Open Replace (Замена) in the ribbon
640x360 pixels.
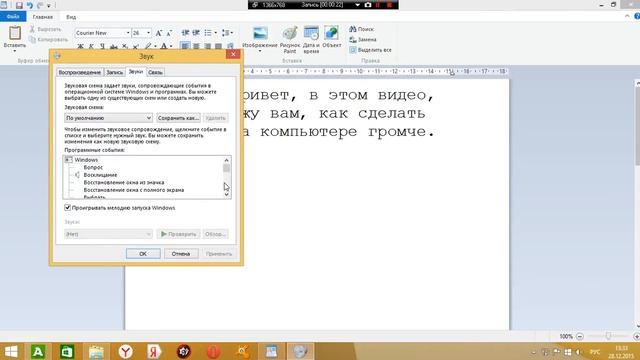tap(363, 40)
